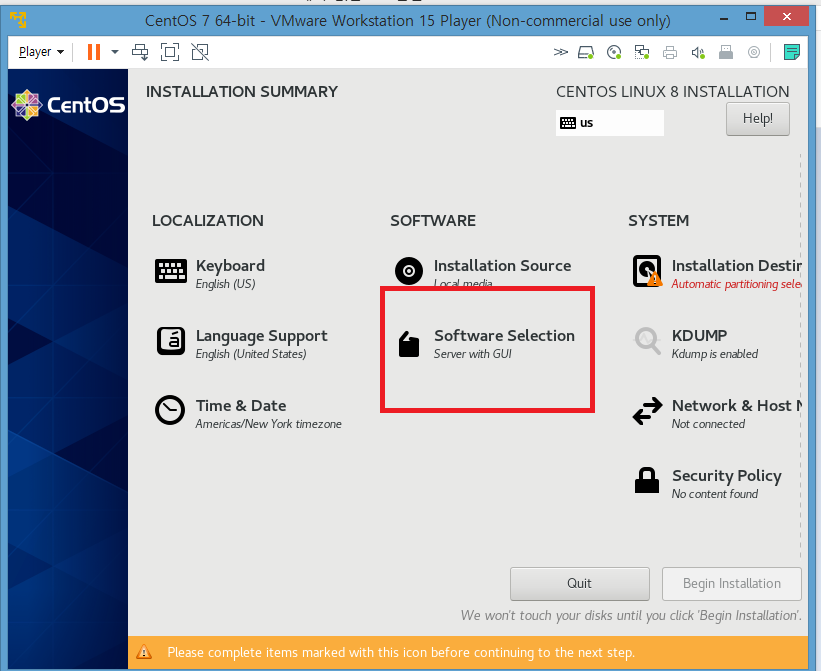Open the Language Support spoke
Screen dimensions: 821x671
click(x=242, y=344)
